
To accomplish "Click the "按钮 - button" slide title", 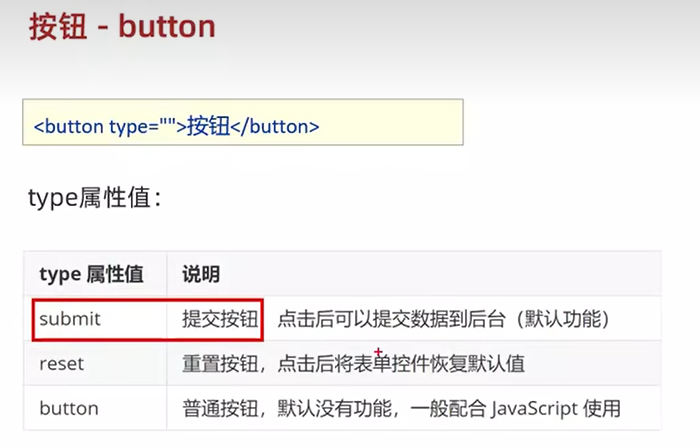I will point(122,27).
